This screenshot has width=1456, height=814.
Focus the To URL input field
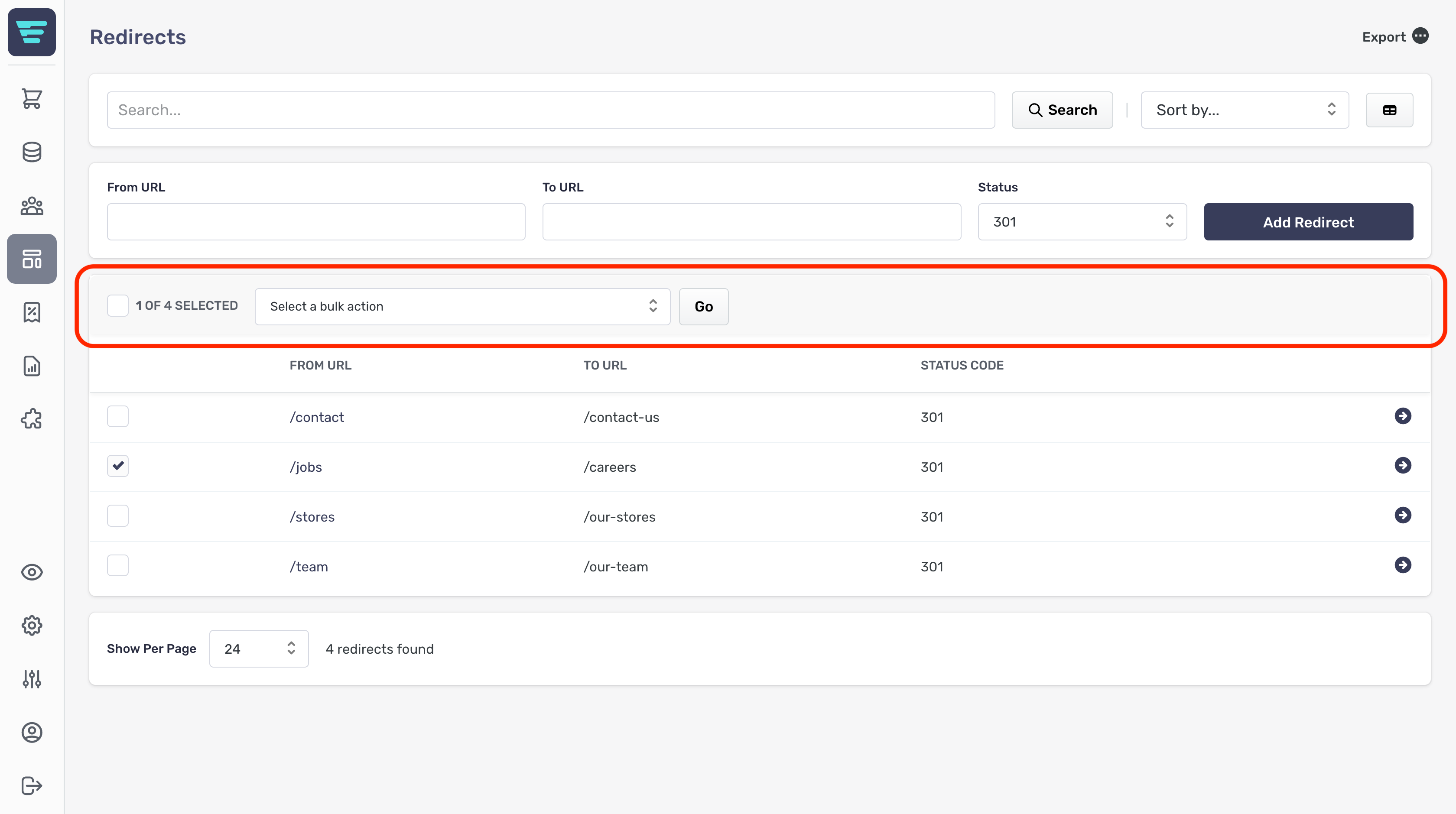click(752, 222)
